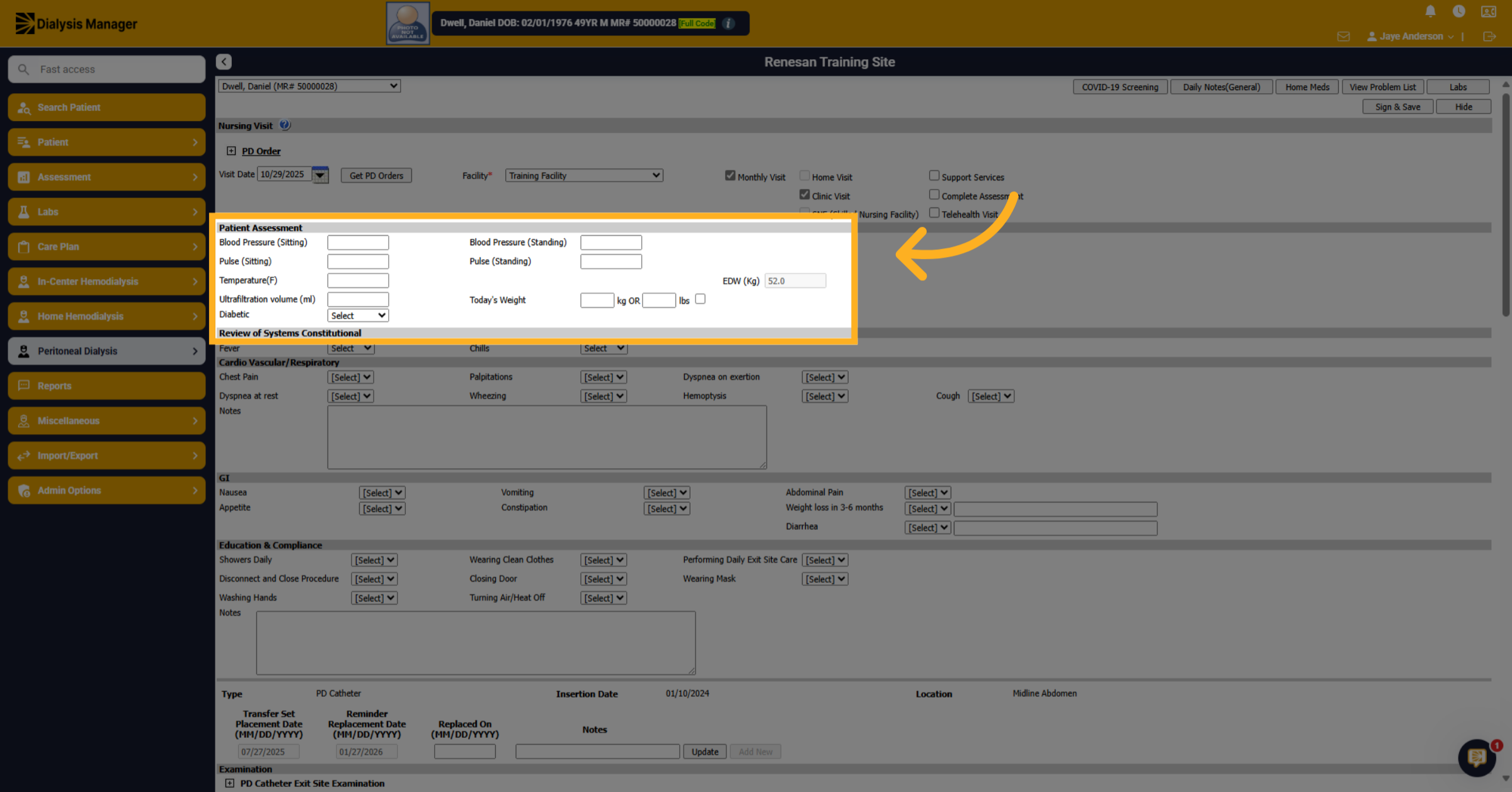
Task: Click the View Problem List button
Action: coord(1383,87)
